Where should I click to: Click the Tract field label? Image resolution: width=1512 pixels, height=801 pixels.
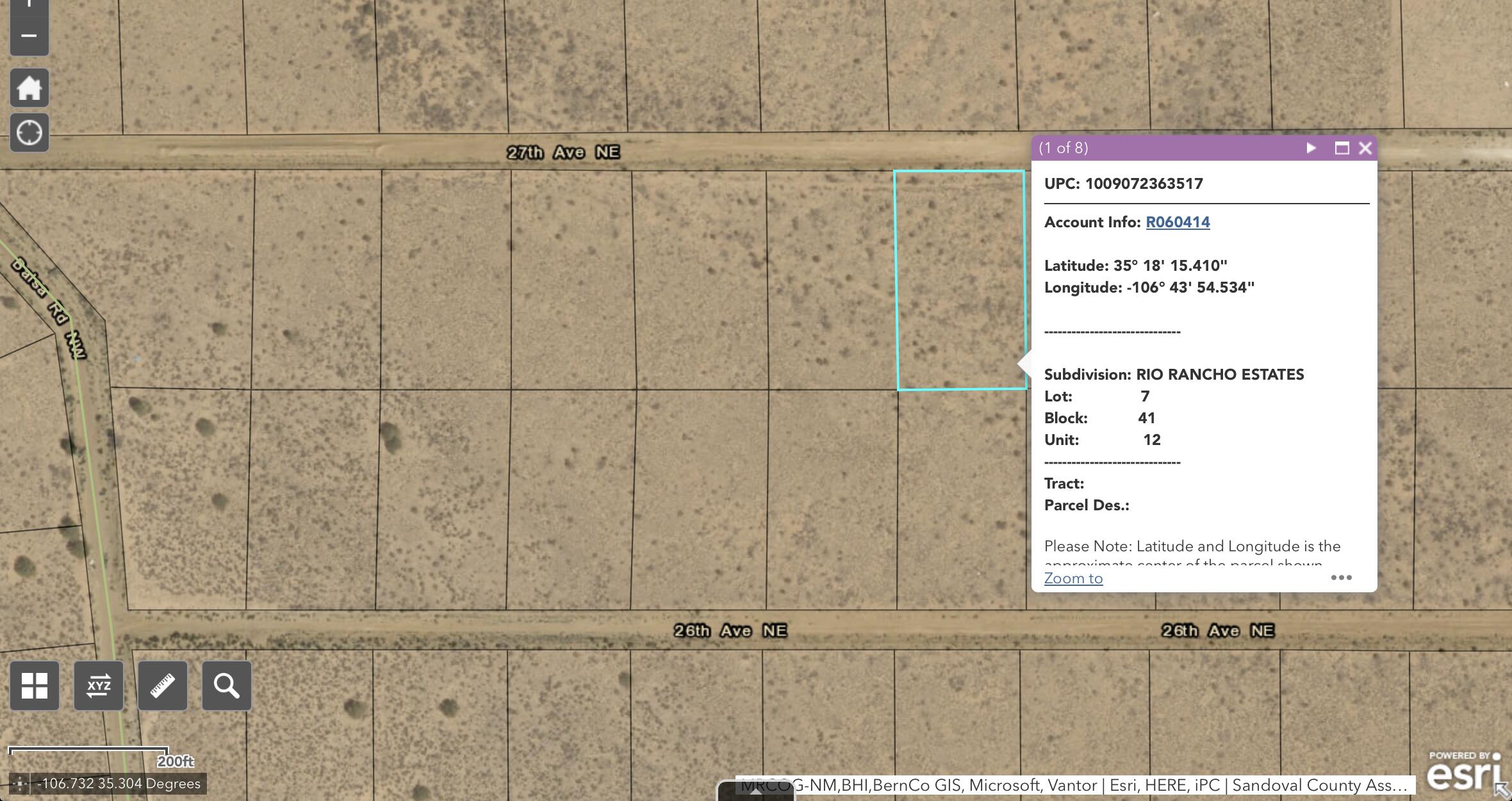click(x=1064, y=483)
